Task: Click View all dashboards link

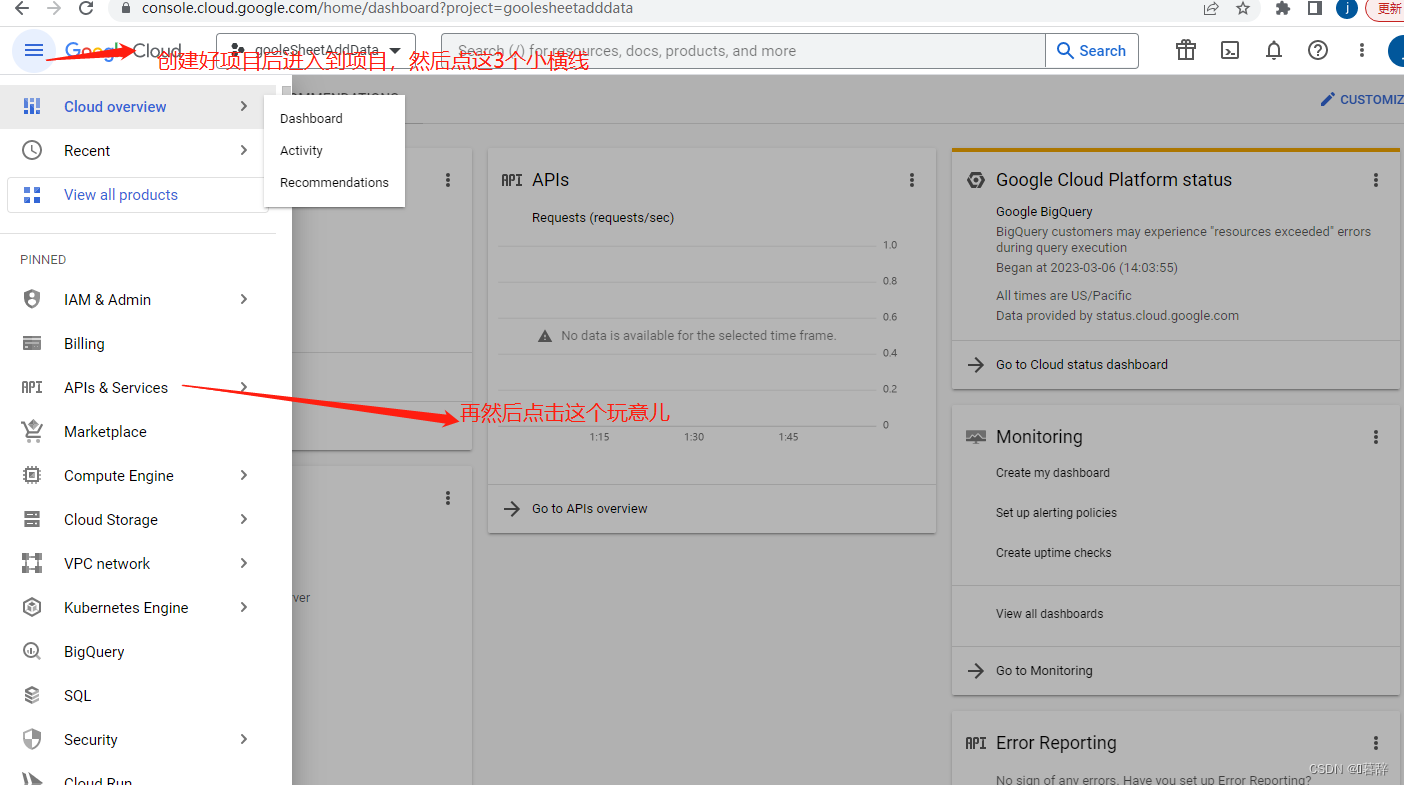Action: [1049, 613]
